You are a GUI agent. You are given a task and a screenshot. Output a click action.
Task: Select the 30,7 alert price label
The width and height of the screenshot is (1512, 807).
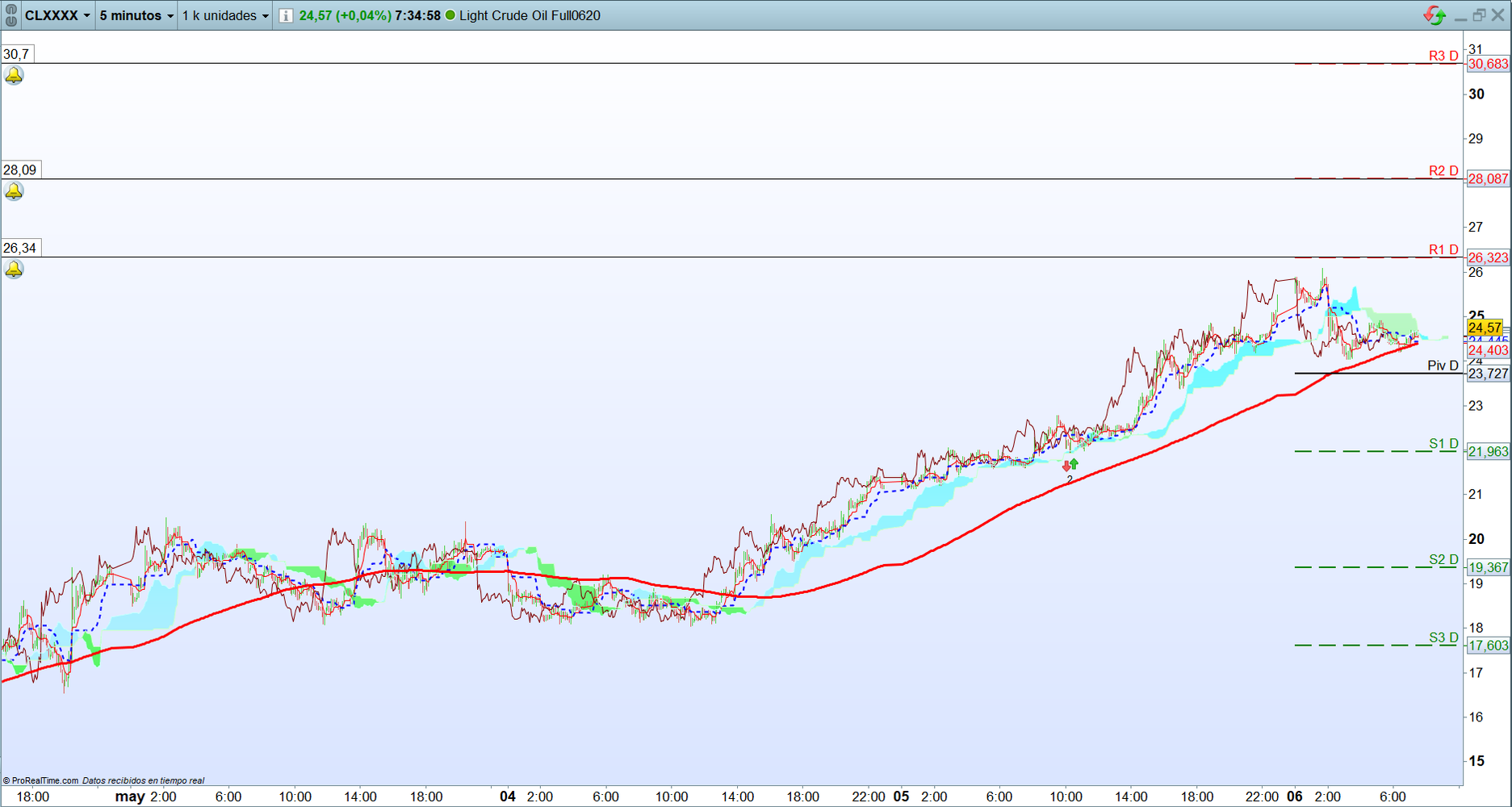[x=16, y=54]
